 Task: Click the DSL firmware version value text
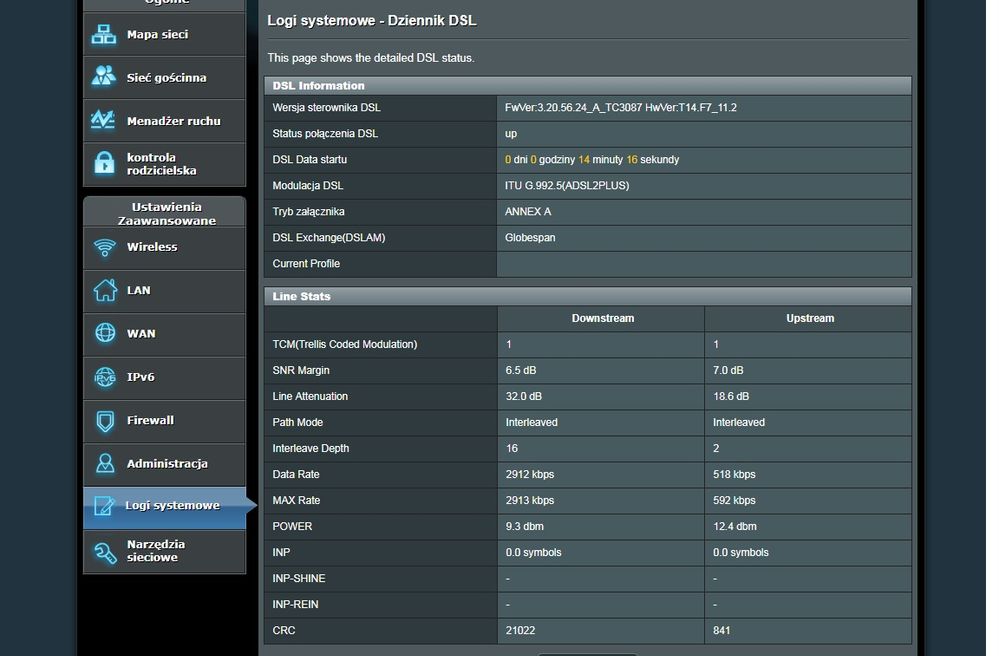(620, 108)
